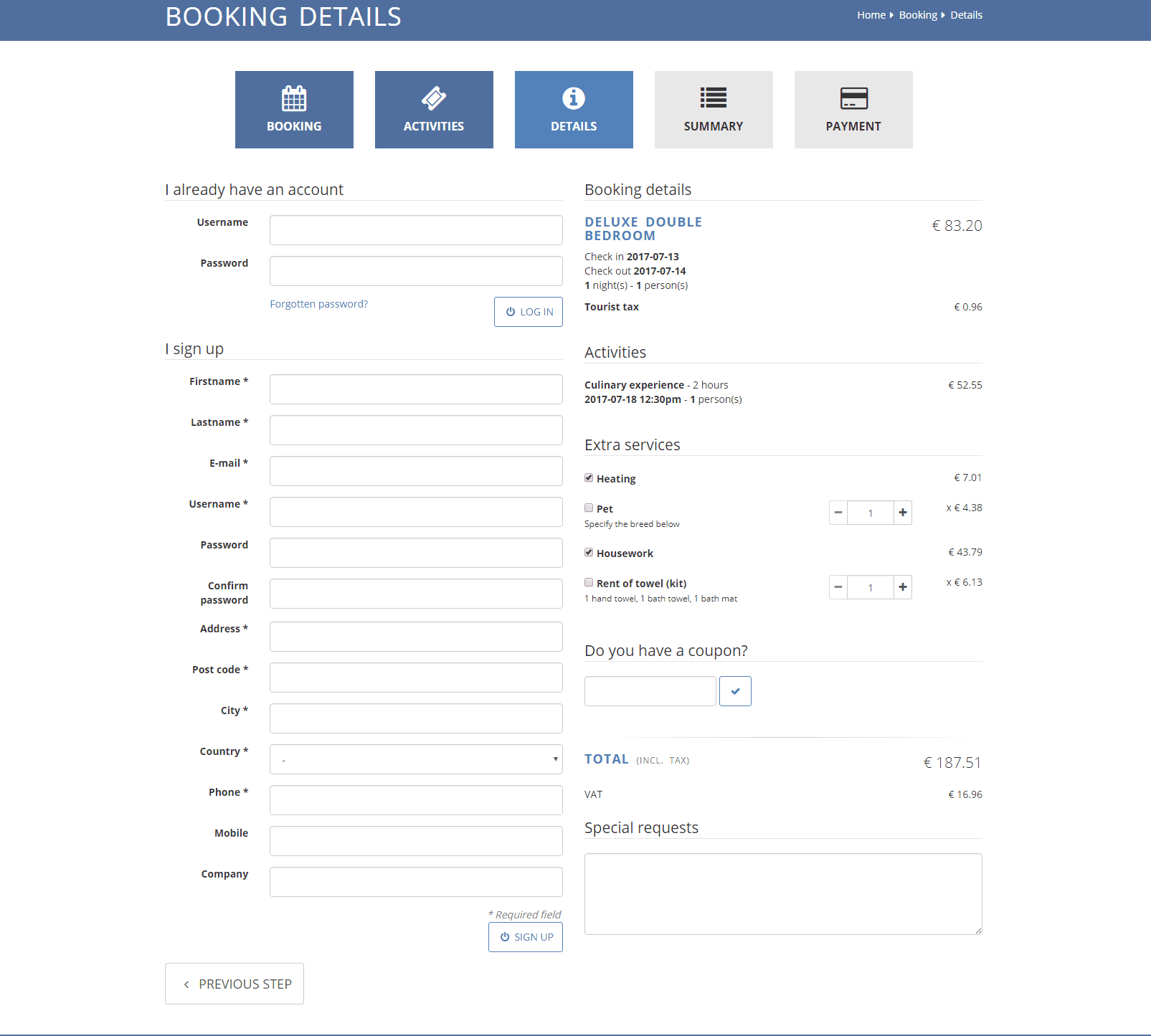Enable the Pet extra service
This screenshot has width=1151, height=1036.
coord(589,508)
